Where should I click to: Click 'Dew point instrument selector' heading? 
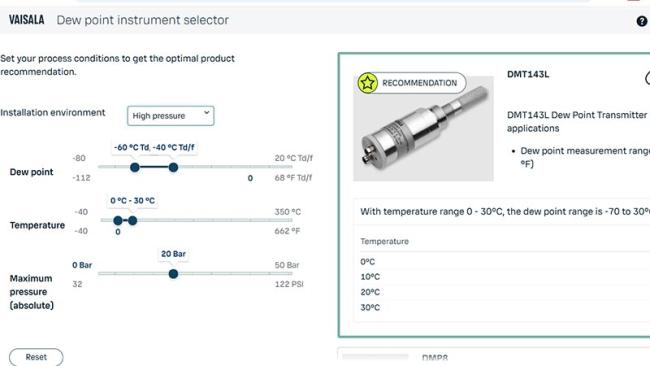point(143,20)
